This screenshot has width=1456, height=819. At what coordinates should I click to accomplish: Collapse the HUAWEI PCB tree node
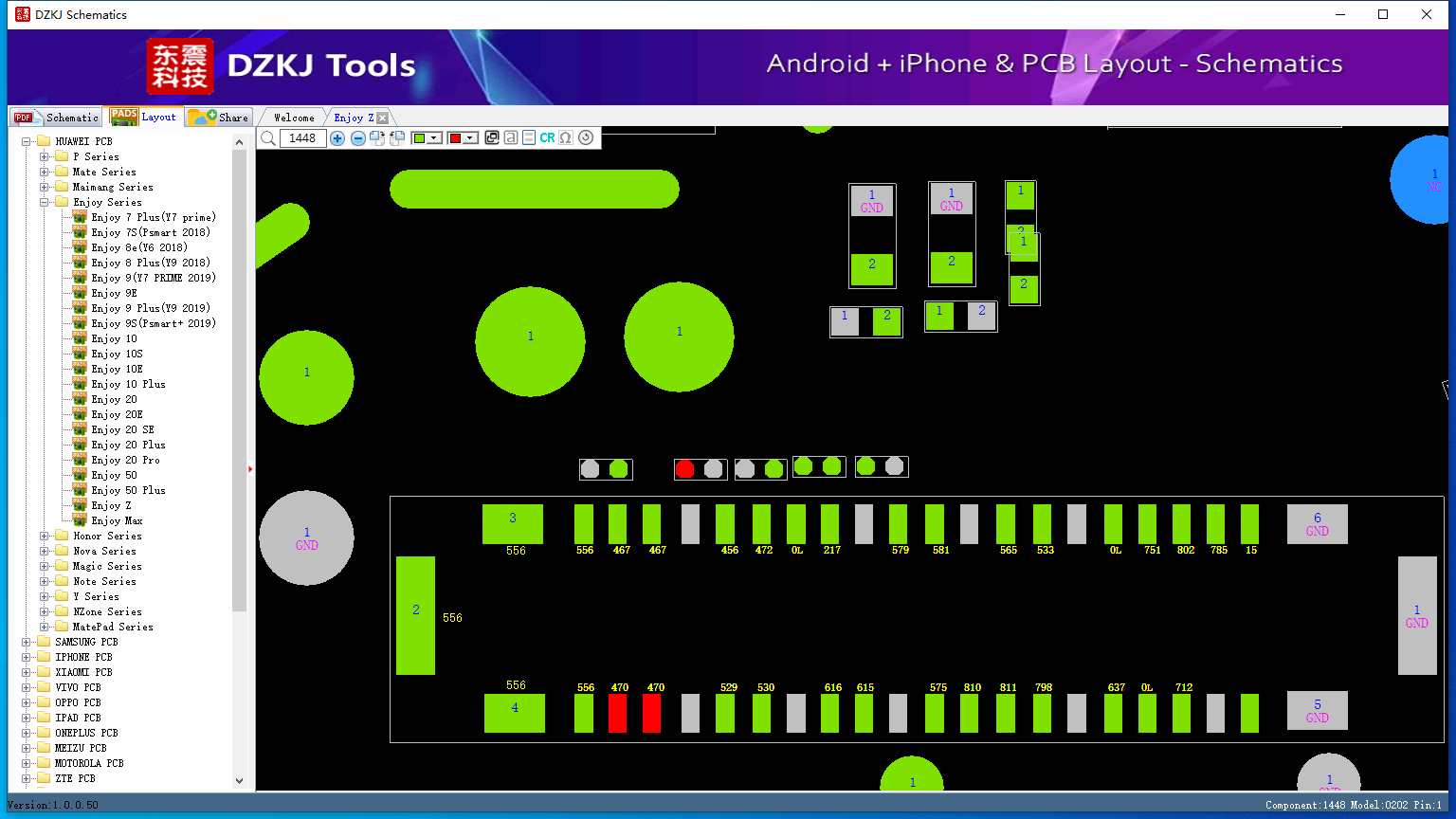(x=27, y=141)
